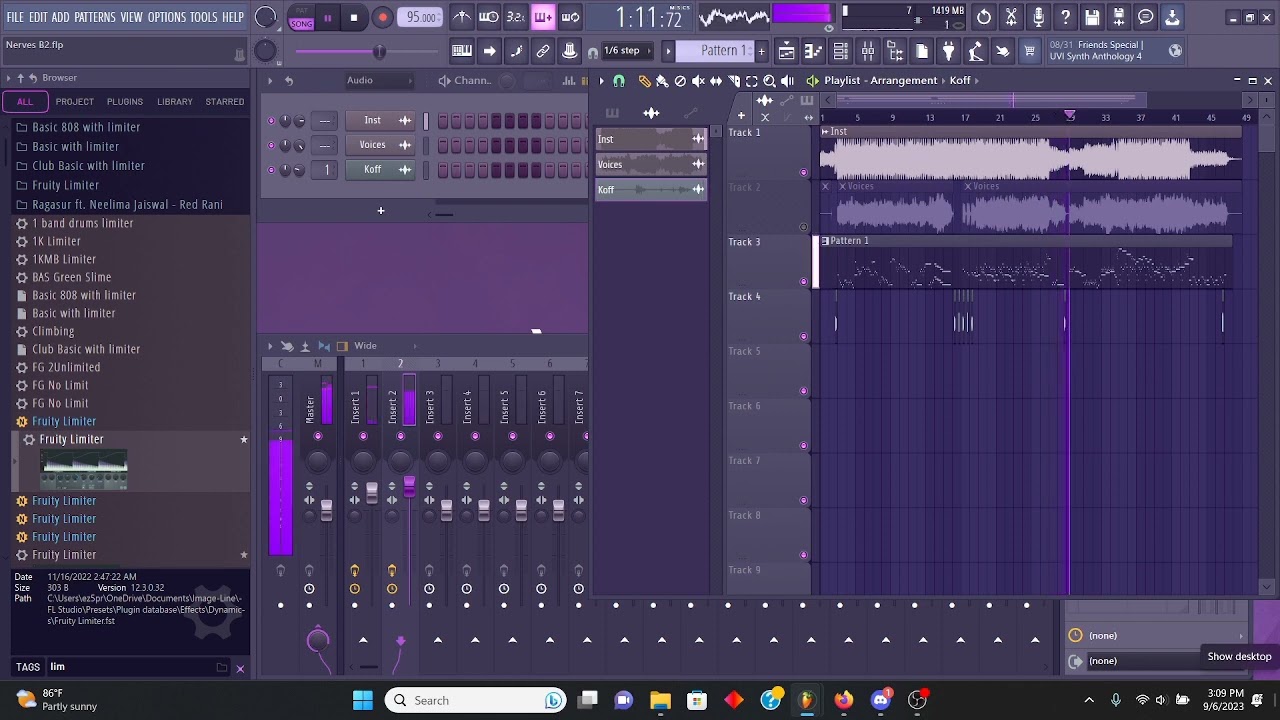Select the paint brush tool in playlist
This screenshot has width=1280, height=720.
662,81
